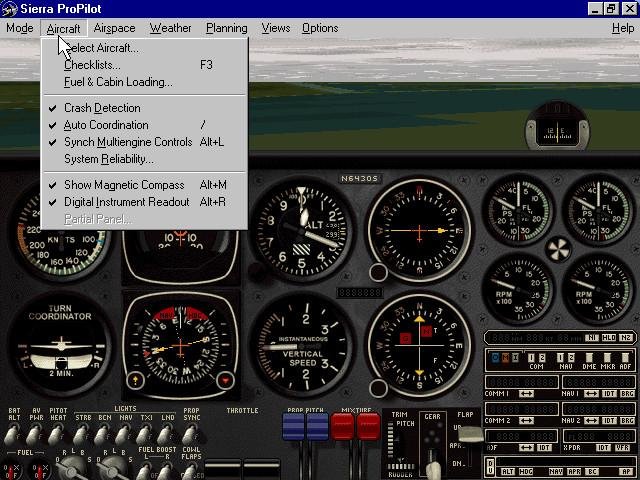This screenshot has height=480, width=640.
Task: Click the left manifold pressure gauge
Action: 518,211
